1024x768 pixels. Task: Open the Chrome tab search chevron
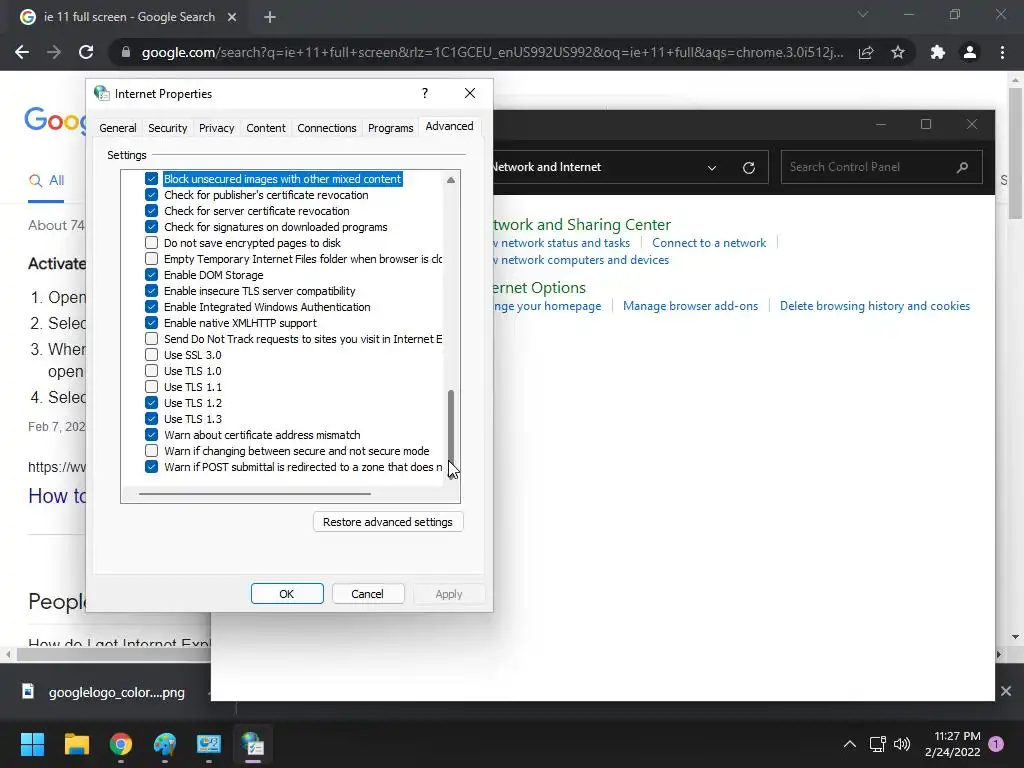(863, 14)
